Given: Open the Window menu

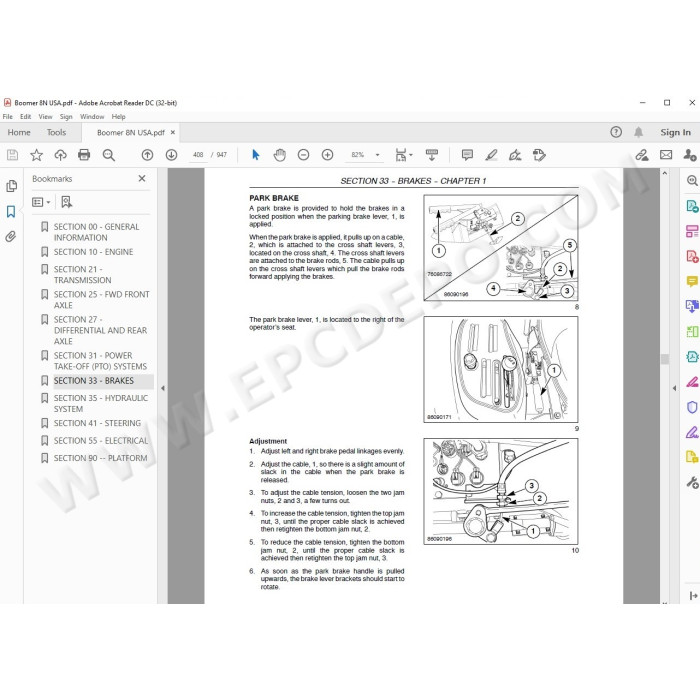Looking at the screenshot, I should [x=92, y=117].
